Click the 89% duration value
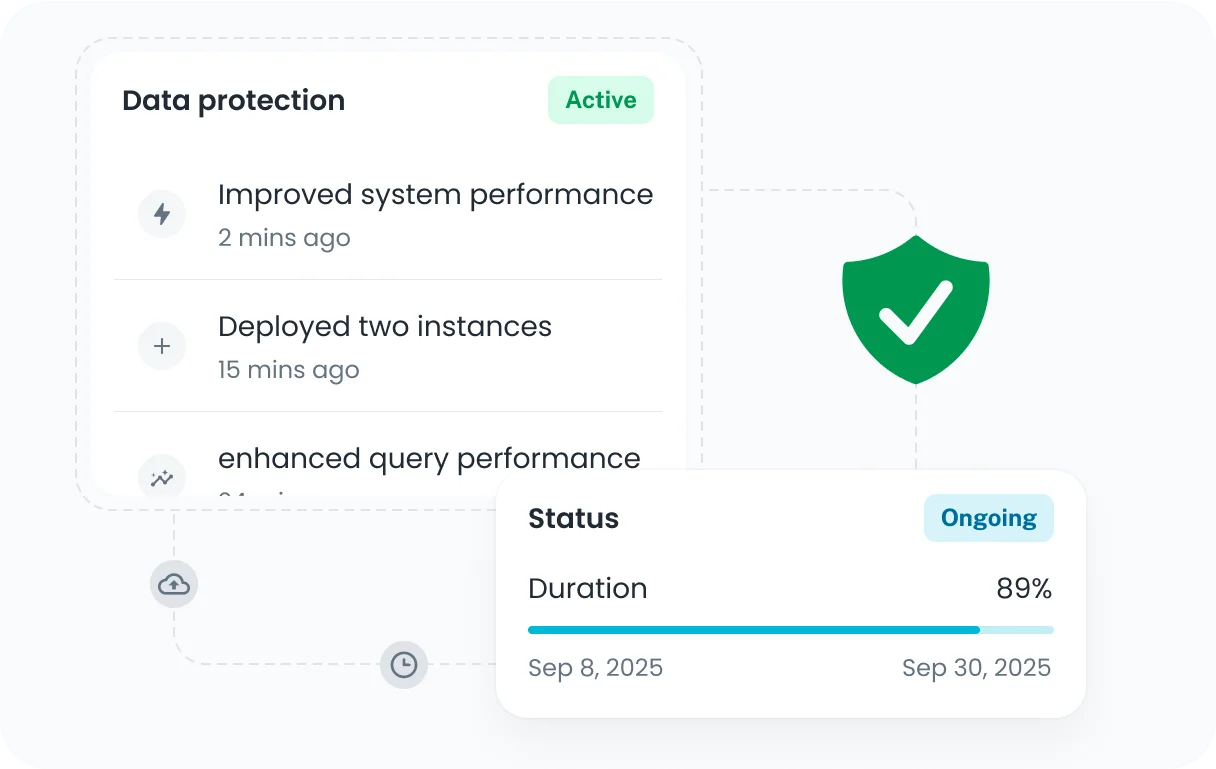The width and height of the screenshot is (1216, 769). [1023, 589]
